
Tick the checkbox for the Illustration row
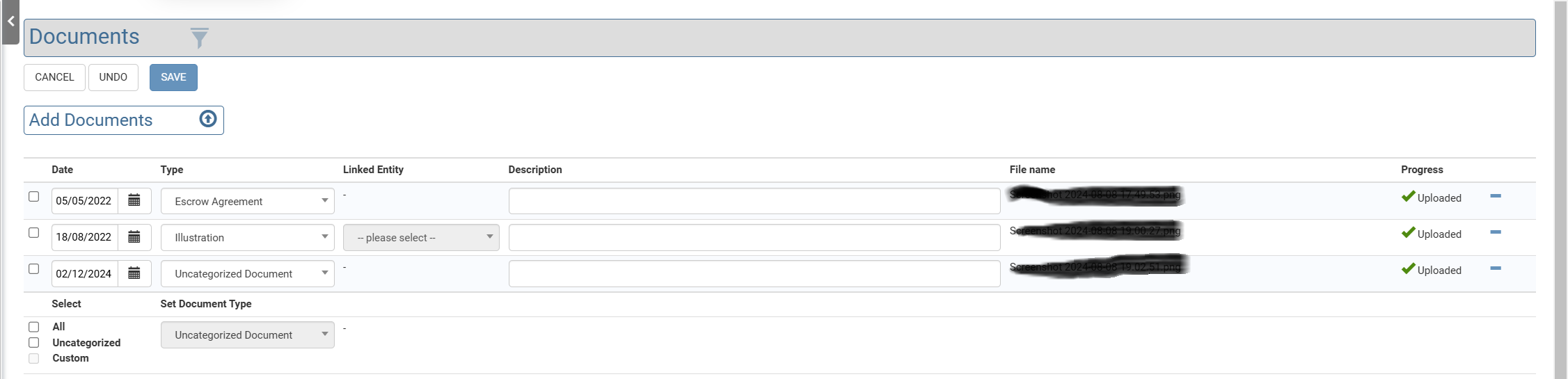coord(33,233)
